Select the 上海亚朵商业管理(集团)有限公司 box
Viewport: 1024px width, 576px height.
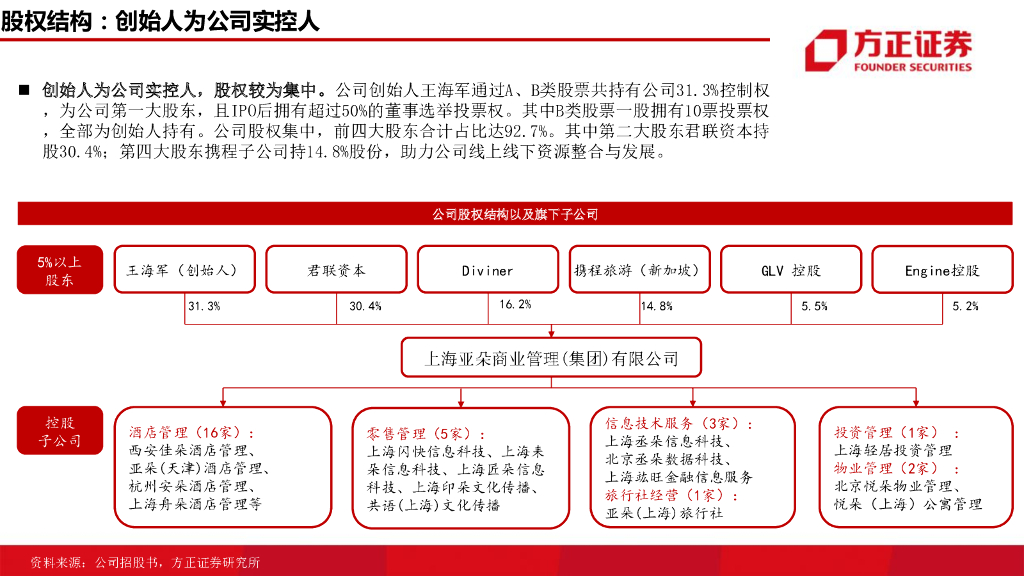(x=551, y=358)
